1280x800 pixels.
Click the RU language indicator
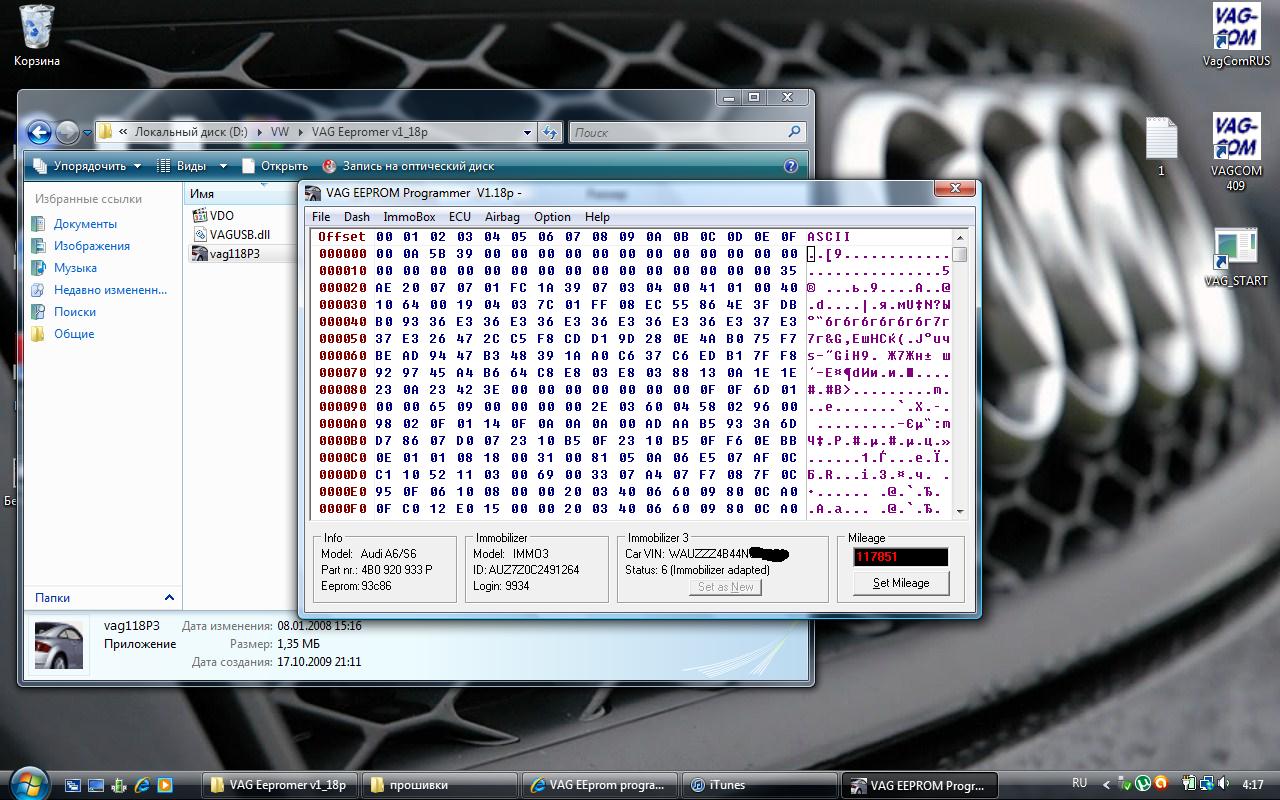(x=1079, y=784)
